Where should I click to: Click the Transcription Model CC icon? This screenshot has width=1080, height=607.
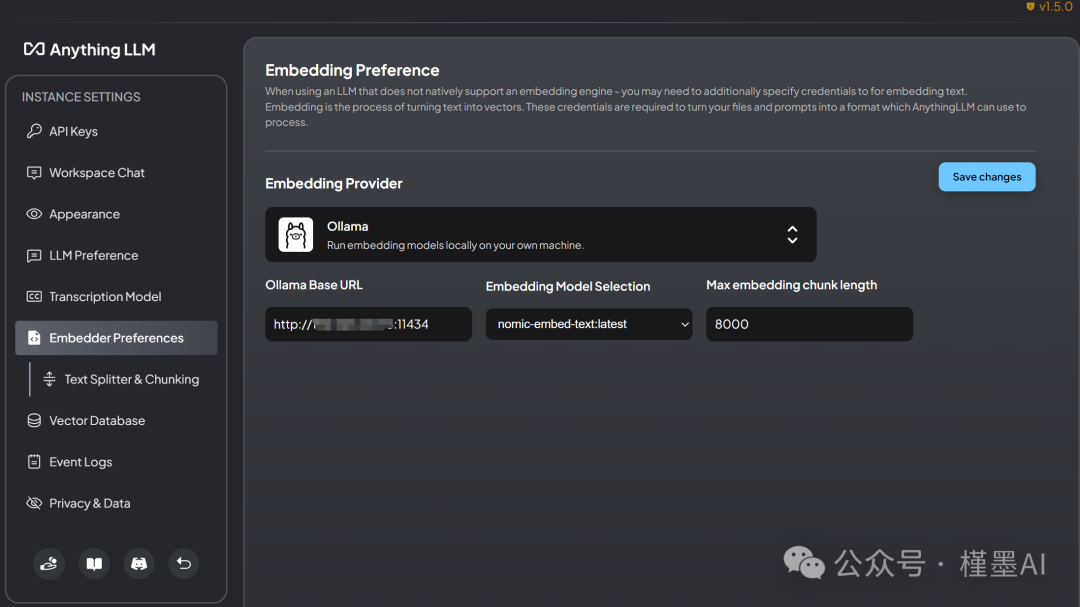pos(34,296)
